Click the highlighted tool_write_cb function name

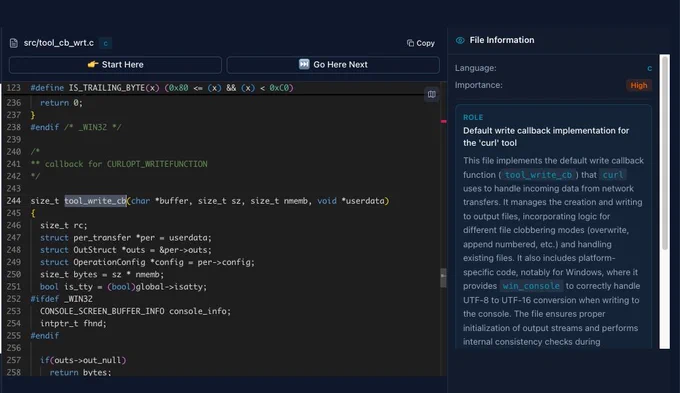click(x=95, y=201)
